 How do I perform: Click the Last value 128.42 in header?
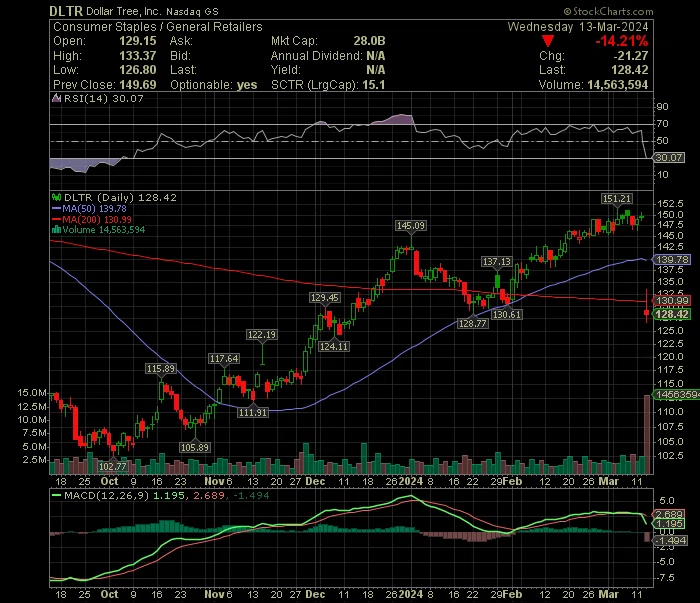629,70
